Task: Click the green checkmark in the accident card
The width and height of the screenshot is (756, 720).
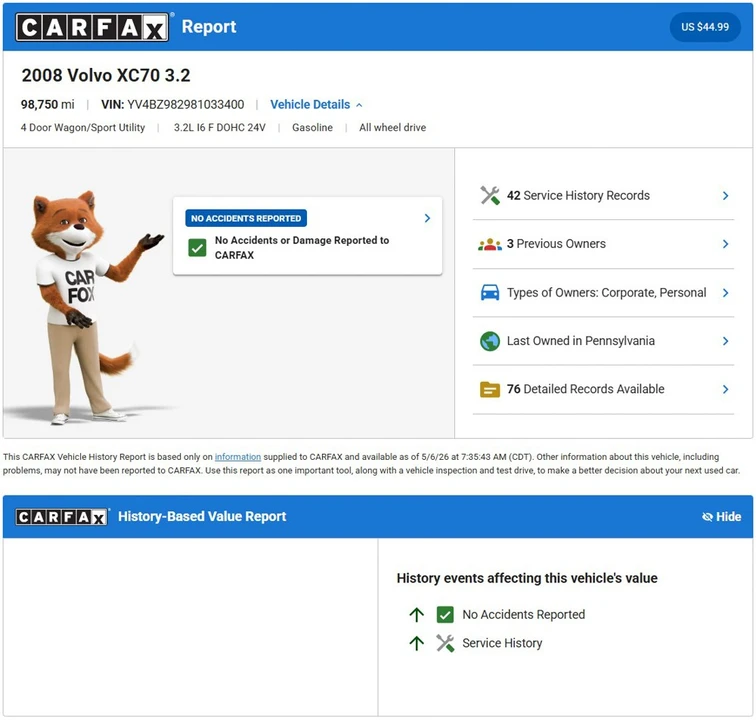Action: coord(197,248)
